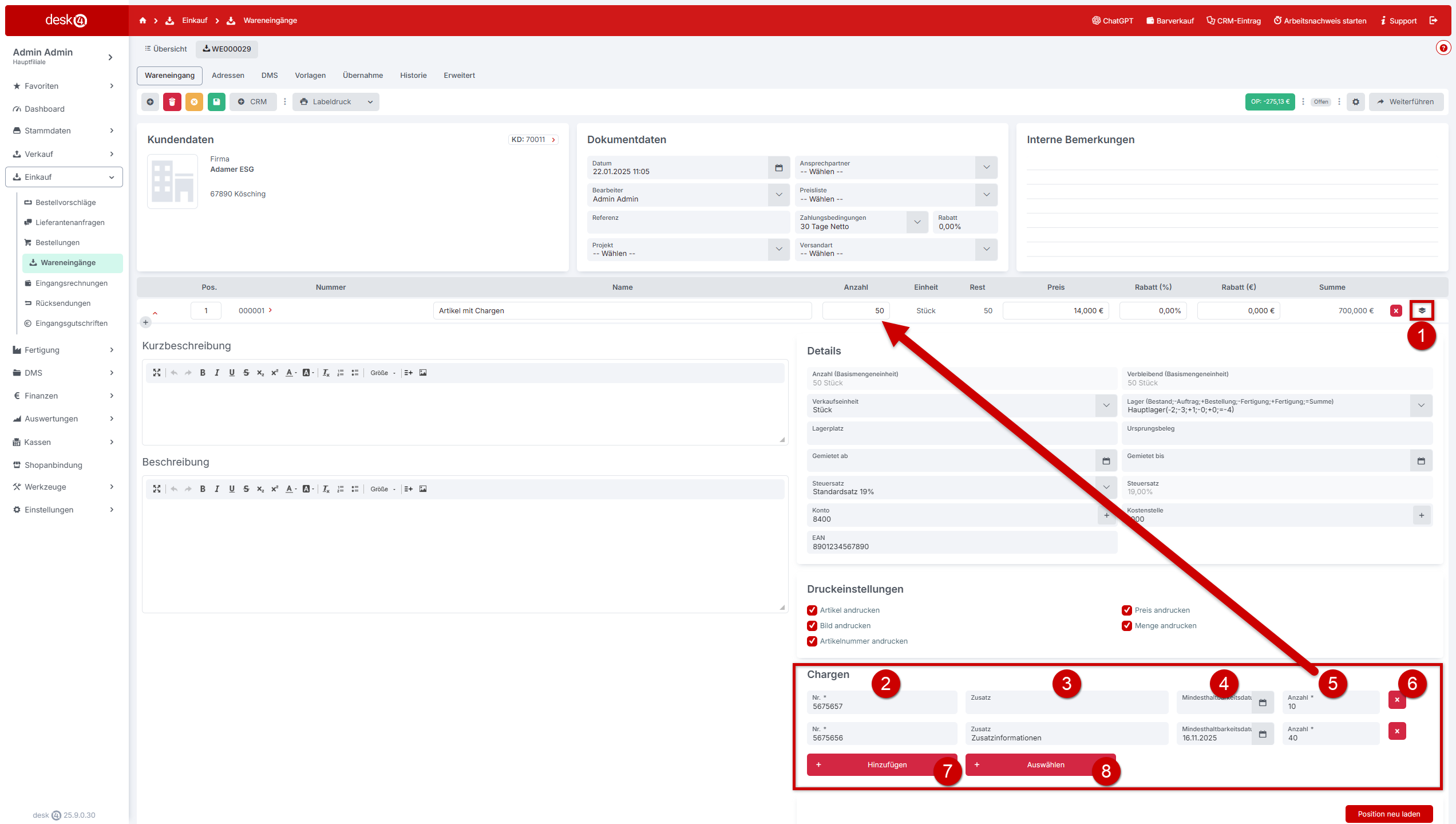Click the Position neu laden button

1388,814
